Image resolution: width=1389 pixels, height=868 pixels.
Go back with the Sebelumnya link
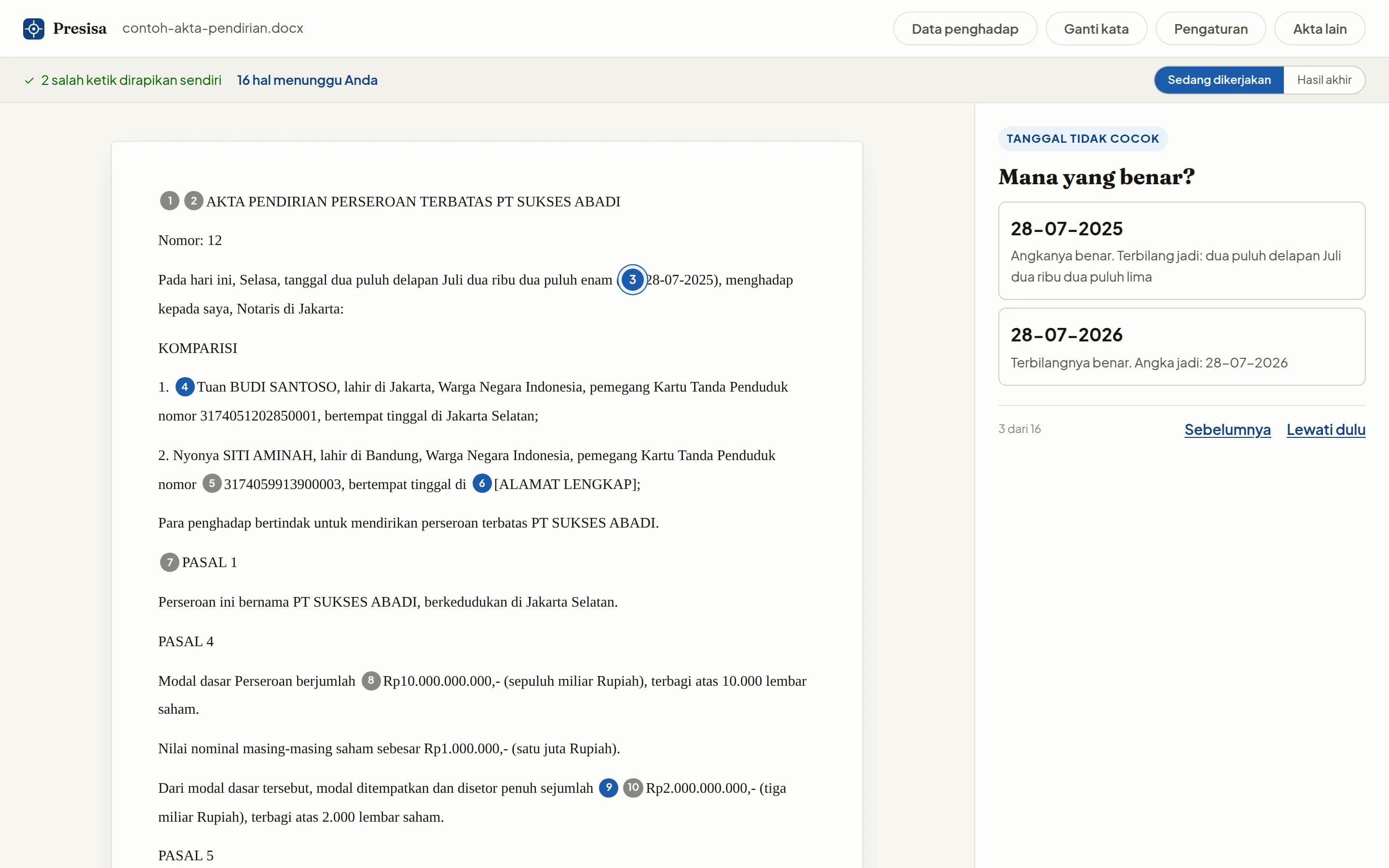click(x=1227, y=429)
